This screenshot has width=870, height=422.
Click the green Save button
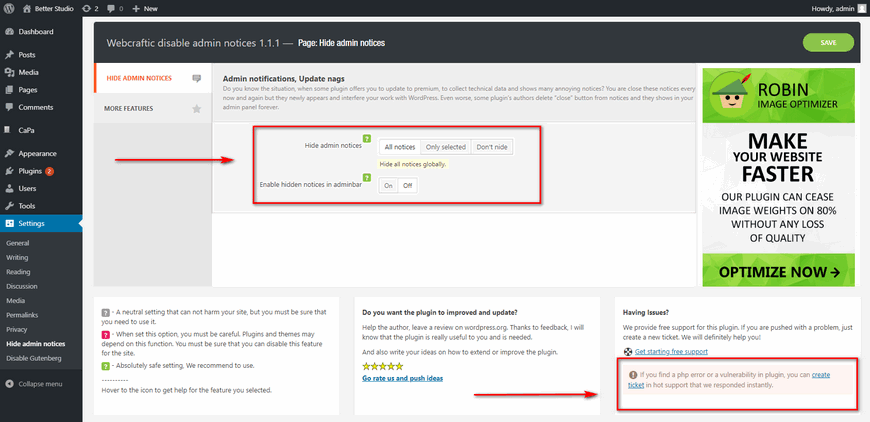[x=828, y=43]
